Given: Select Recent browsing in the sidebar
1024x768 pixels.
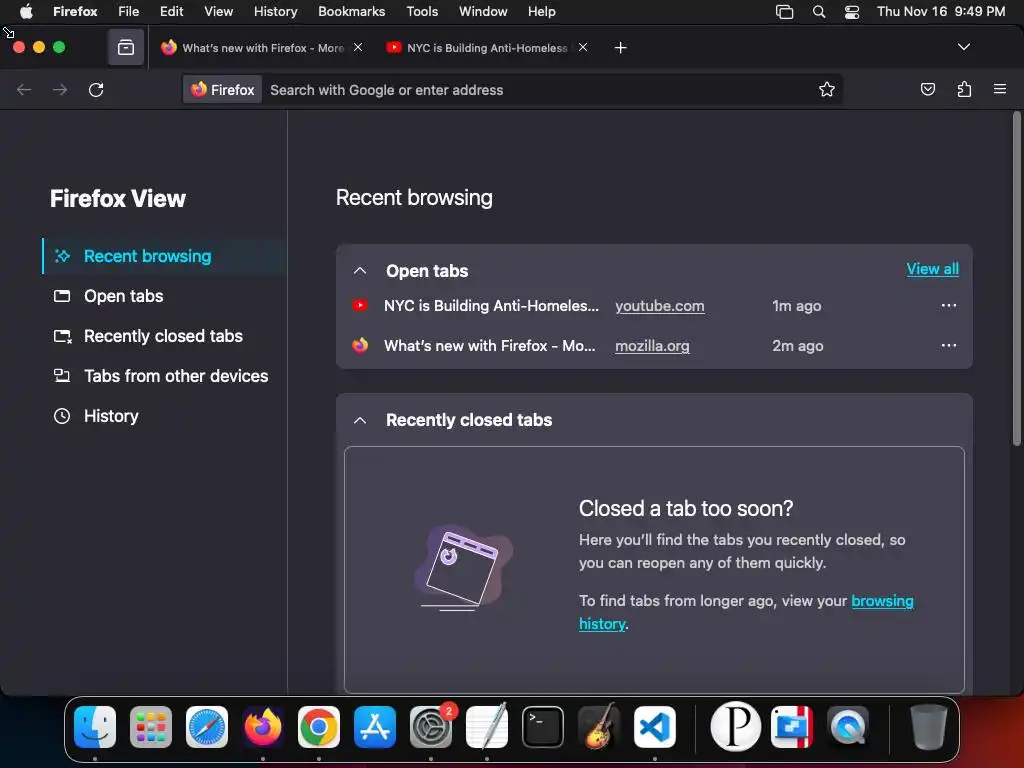Looking at the screenshot, I should (164, 256).
